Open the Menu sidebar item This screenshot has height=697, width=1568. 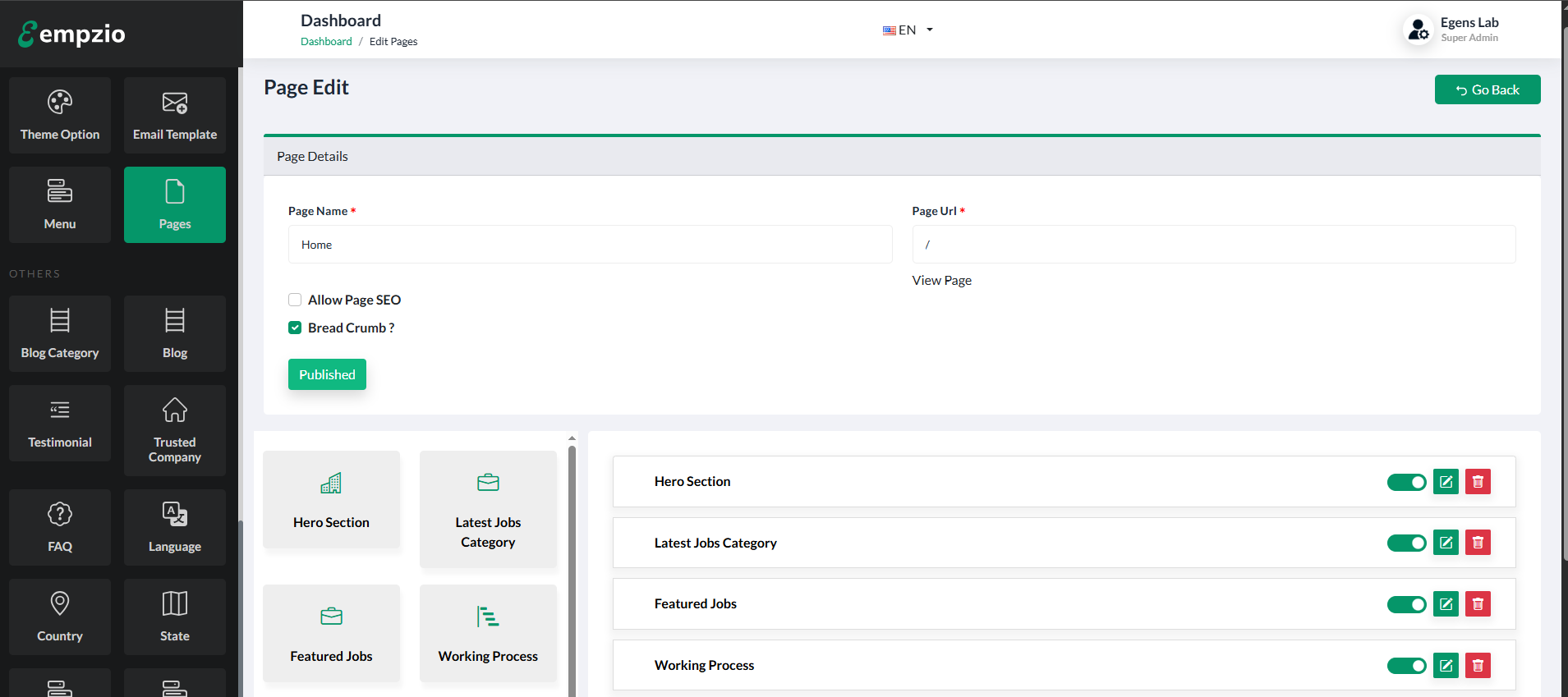[60, 204]
